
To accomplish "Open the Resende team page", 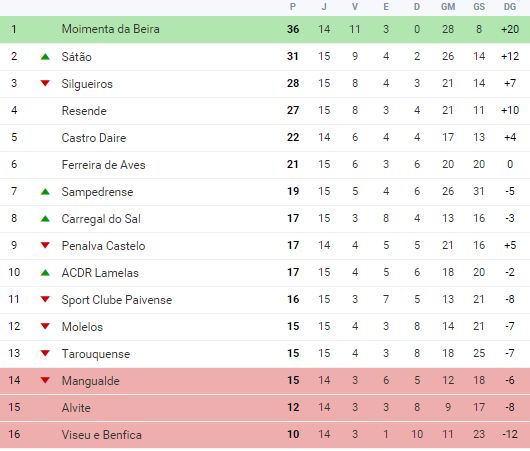I will (84, 111).
